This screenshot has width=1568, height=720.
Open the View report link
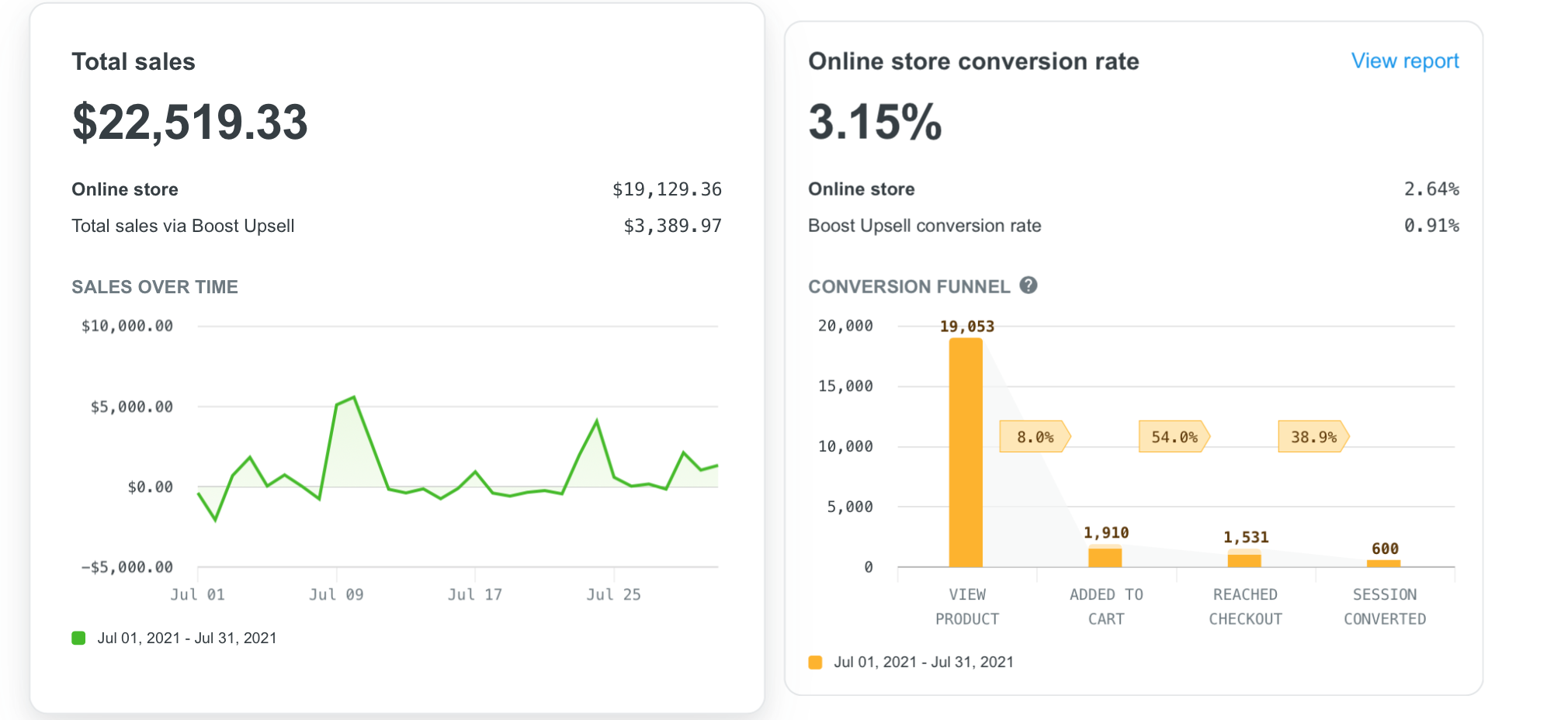click(1405, 61)
